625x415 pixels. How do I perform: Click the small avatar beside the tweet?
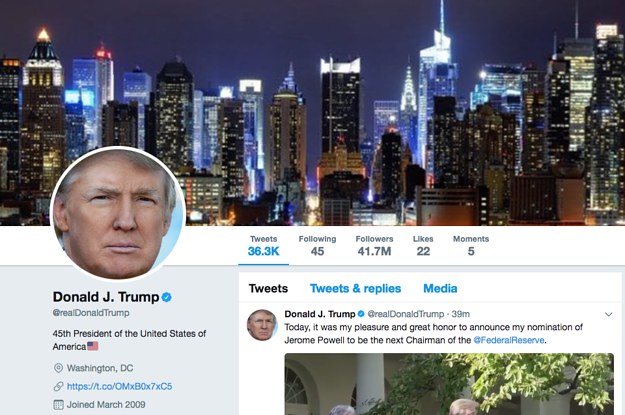pyautogui.click(x=262, y=325)
